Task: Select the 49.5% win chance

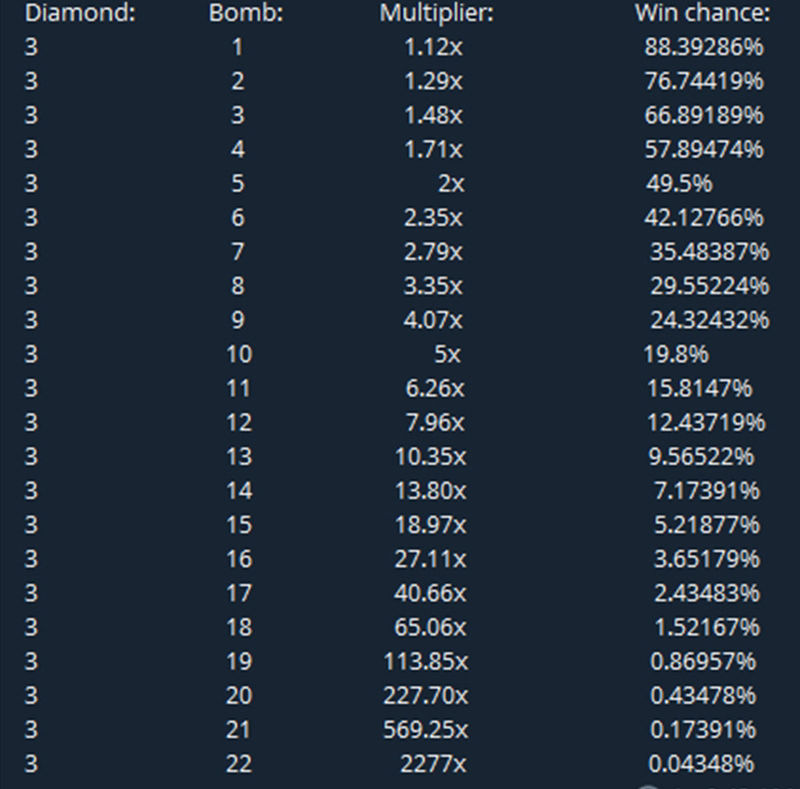Action: pos(679,184)
